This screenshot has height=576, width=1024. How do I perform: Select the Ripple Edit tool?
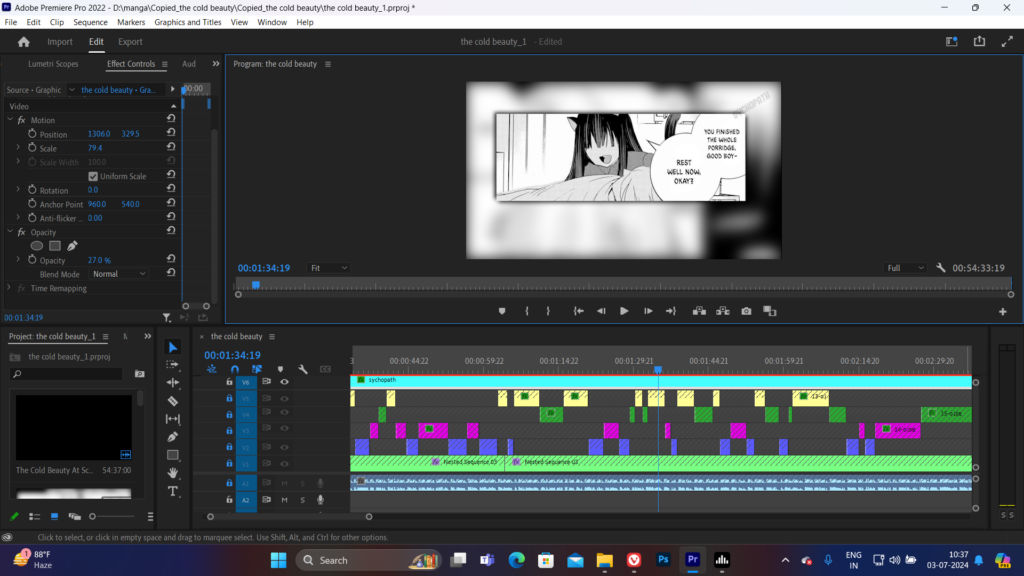coord(172,383)
